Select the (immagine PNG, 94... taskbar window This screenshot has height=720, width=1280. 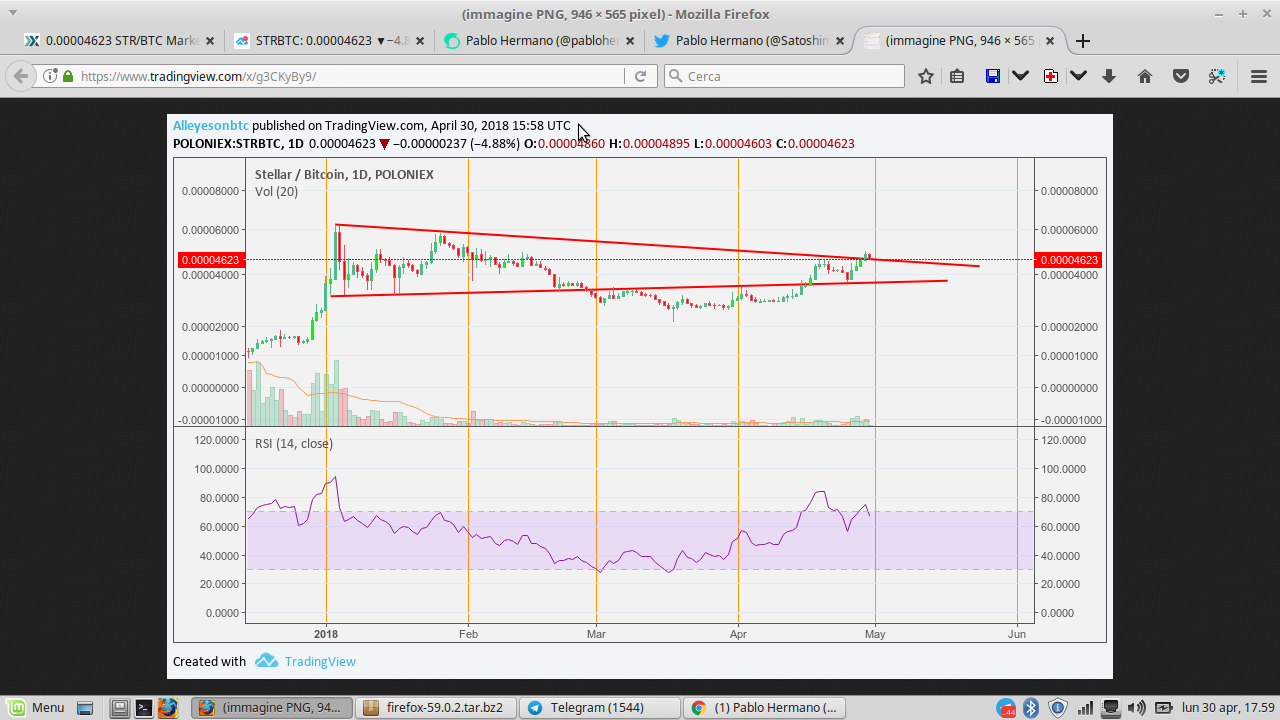272,707
